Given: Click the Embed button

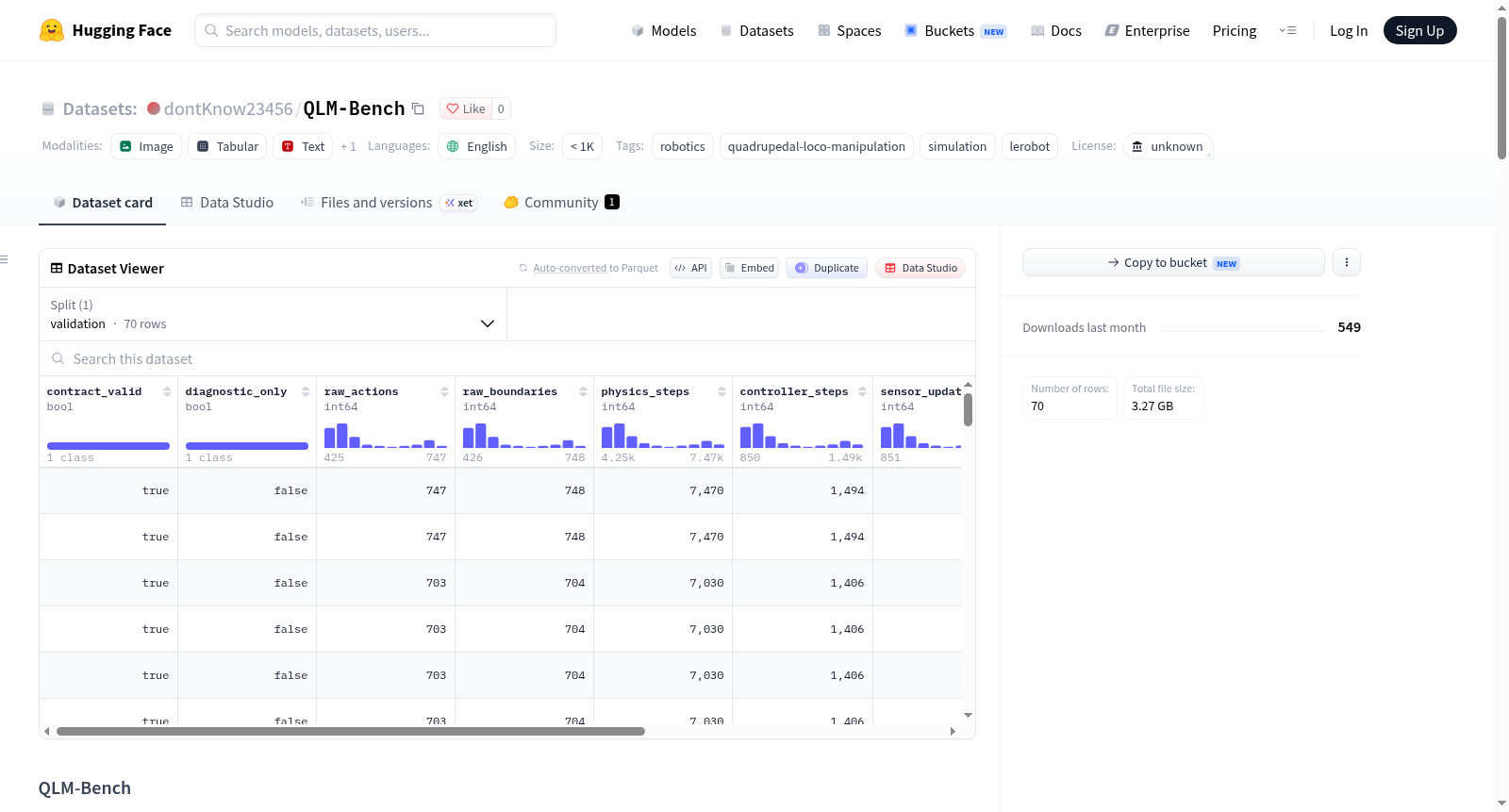Looking at the screenshot, I should [x=749, y=268].
